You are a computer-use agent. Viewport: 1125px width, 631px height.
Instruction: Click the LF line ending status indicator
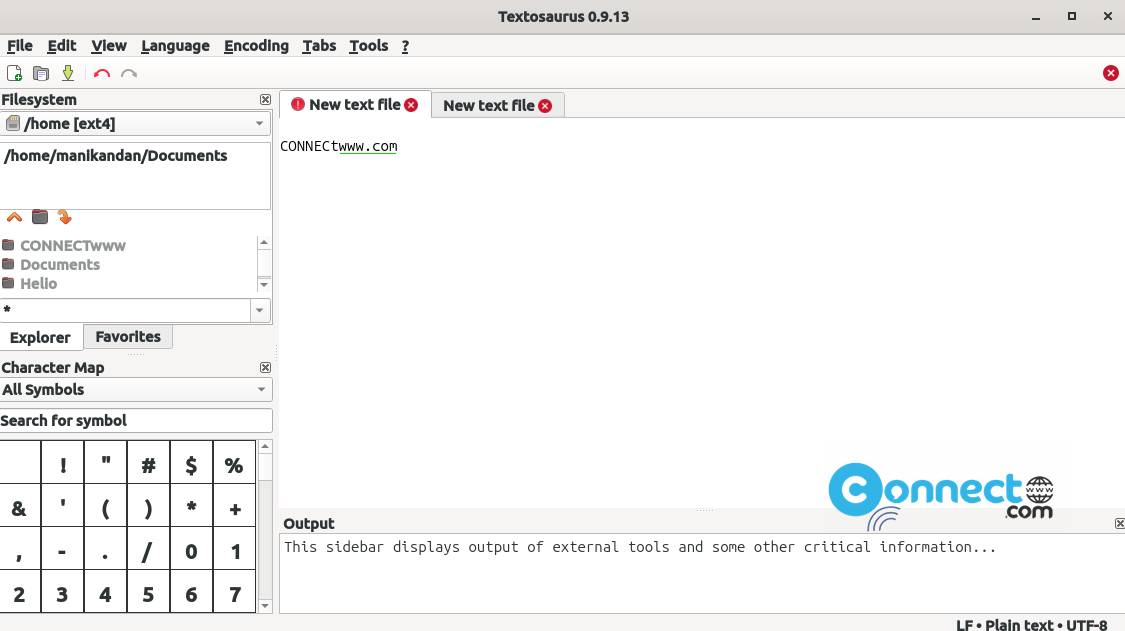point(964,624)
